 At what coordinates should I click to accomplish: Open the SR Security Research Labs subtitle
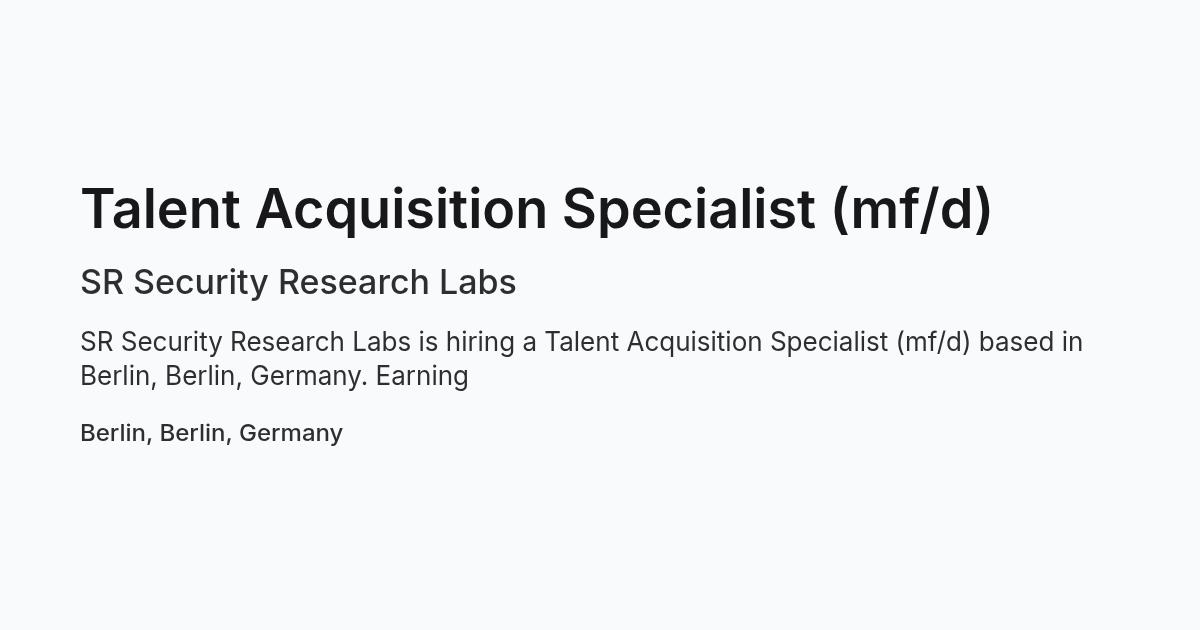coord(298,282)
